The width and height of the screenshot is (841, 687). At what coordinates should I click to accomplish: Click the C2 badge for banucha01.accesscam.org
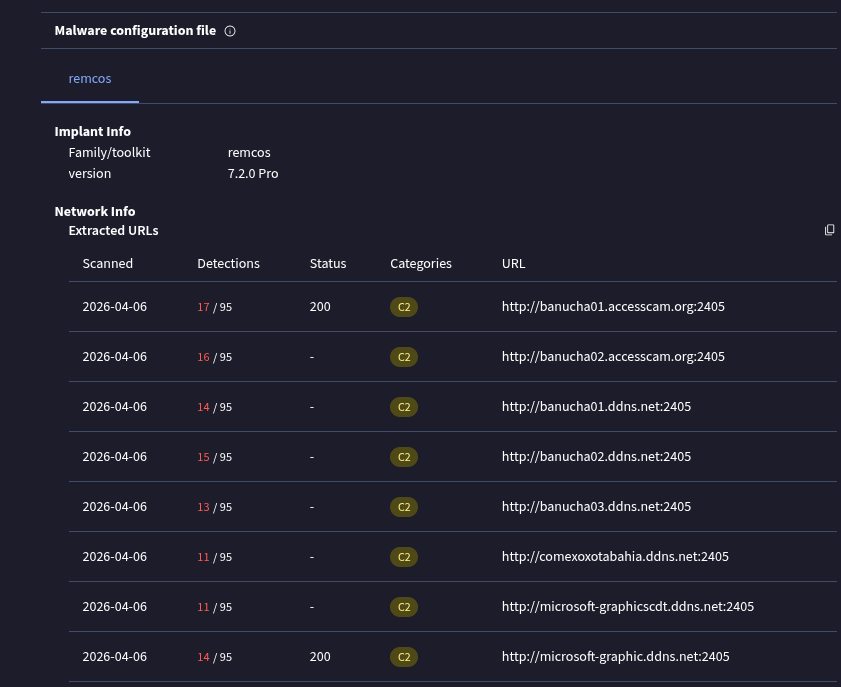[x=404, y=307]
